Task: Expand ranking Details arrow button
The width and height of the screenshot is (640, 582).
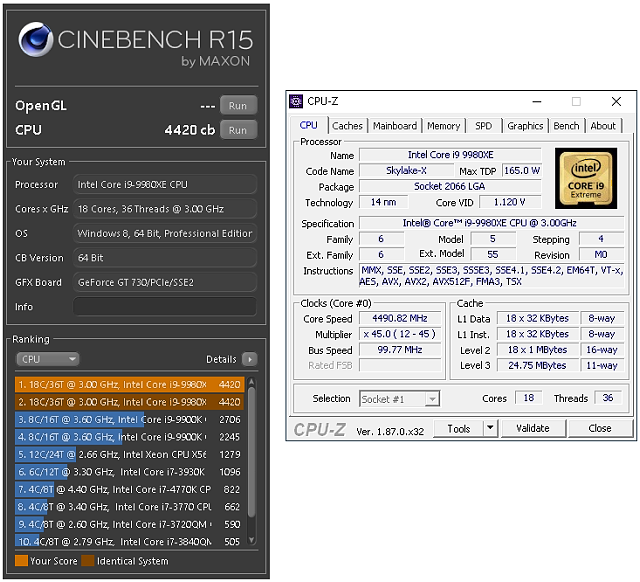Action: point(249,359)
